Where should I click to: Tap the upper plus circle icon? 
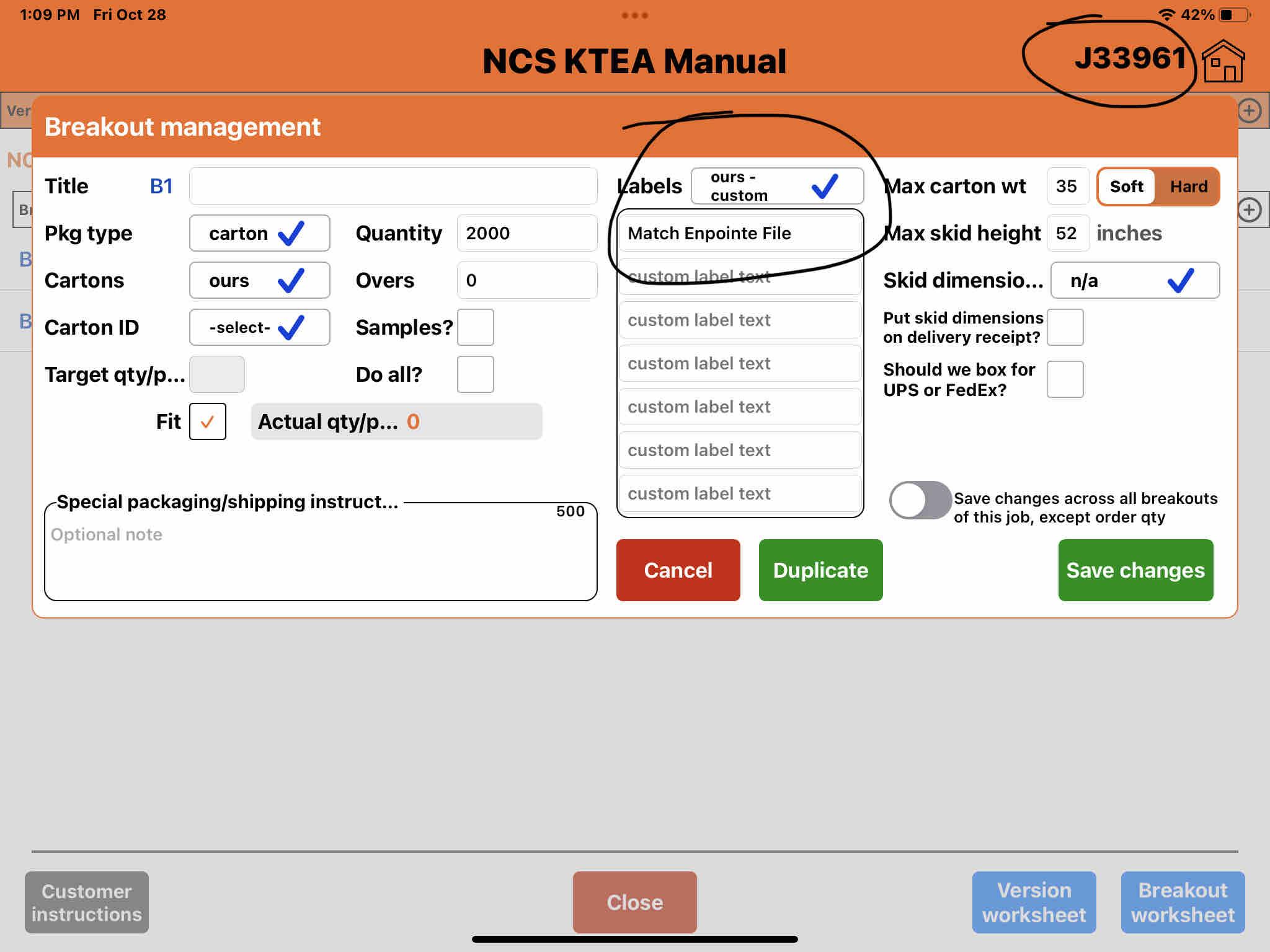[x=1249, y=111]
